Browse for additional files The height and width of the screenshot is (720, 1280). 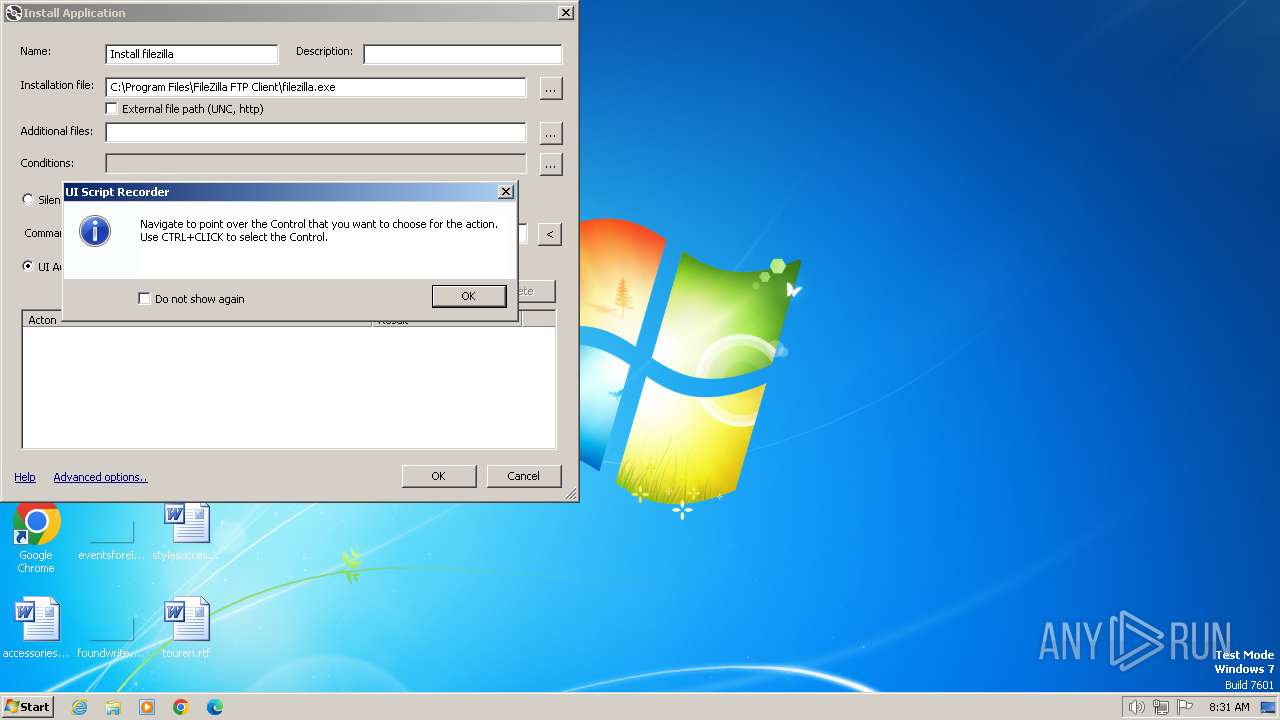(x=551, y=132)
